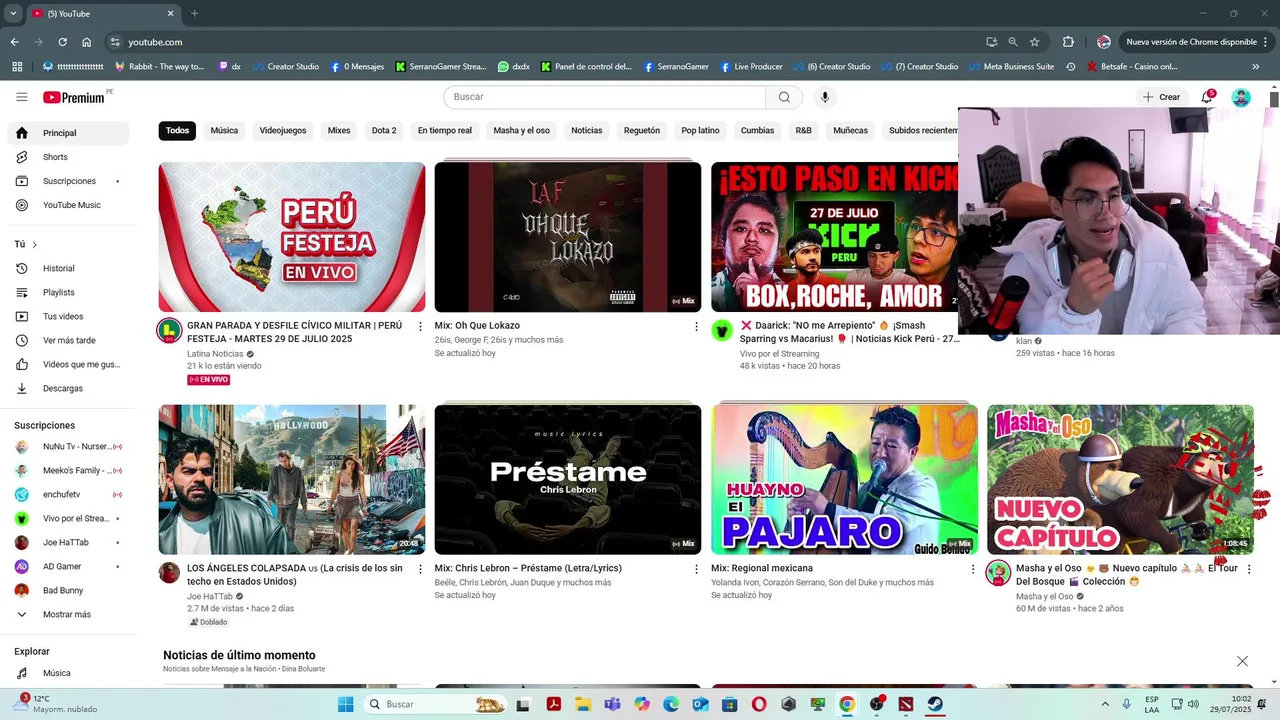Open Meta Business Suite bookmark
This screenshot has width=1280, height=720.
pos(1010,67)
